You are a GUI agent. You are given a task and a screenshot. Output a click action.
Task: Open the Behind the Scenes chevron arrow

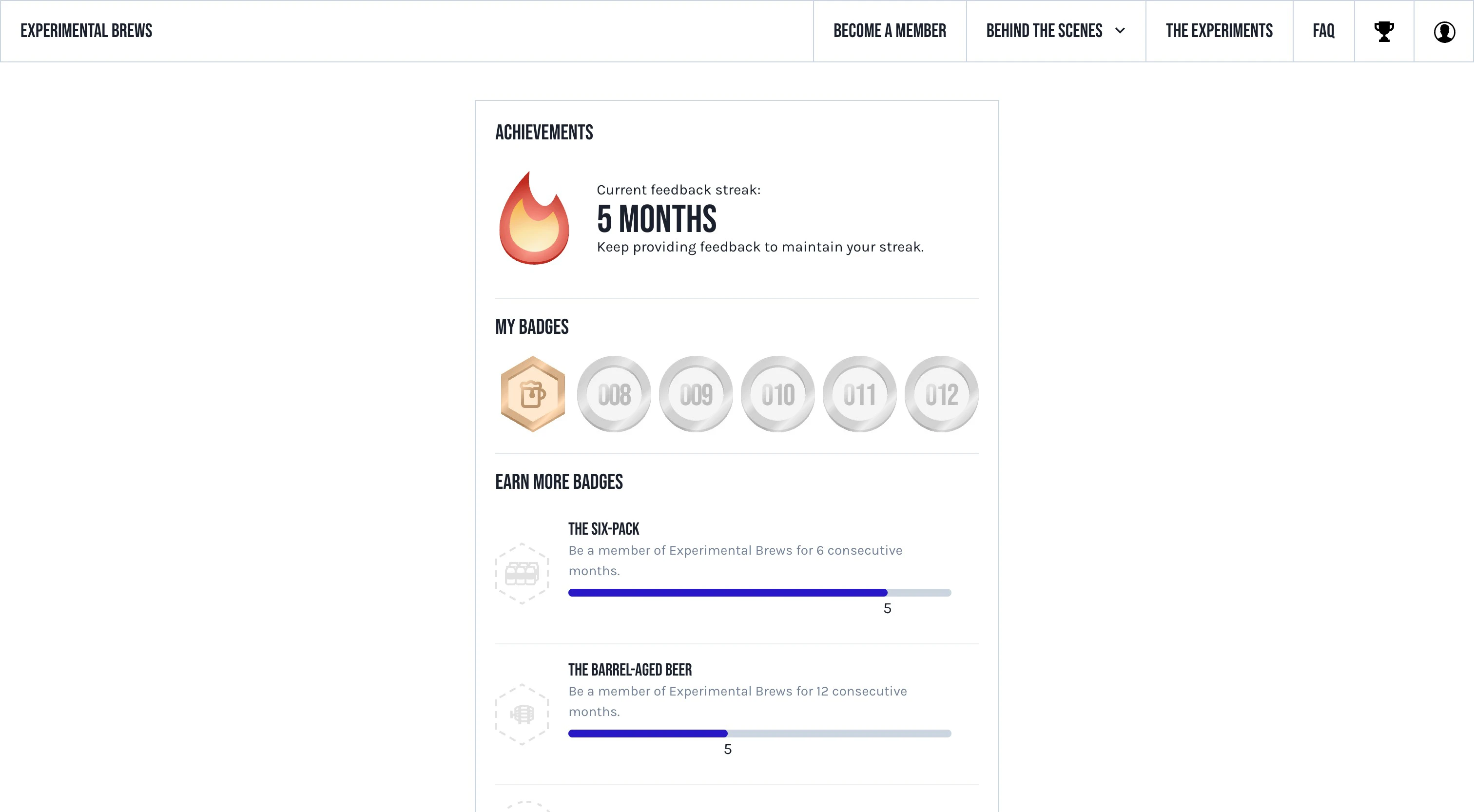[1120, 32]
